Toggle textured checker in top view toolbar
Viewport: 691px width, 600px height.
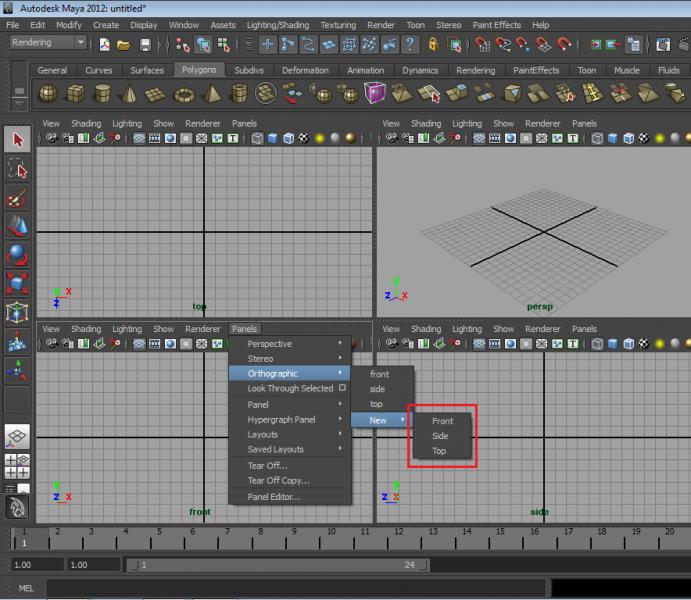point(304,138)
